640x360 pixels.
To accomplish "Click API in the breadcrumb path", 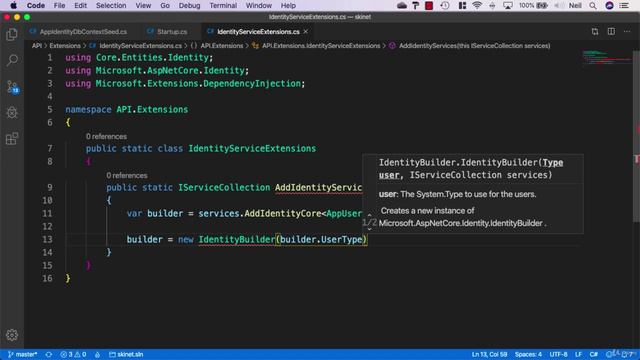I will coord(37,46).
